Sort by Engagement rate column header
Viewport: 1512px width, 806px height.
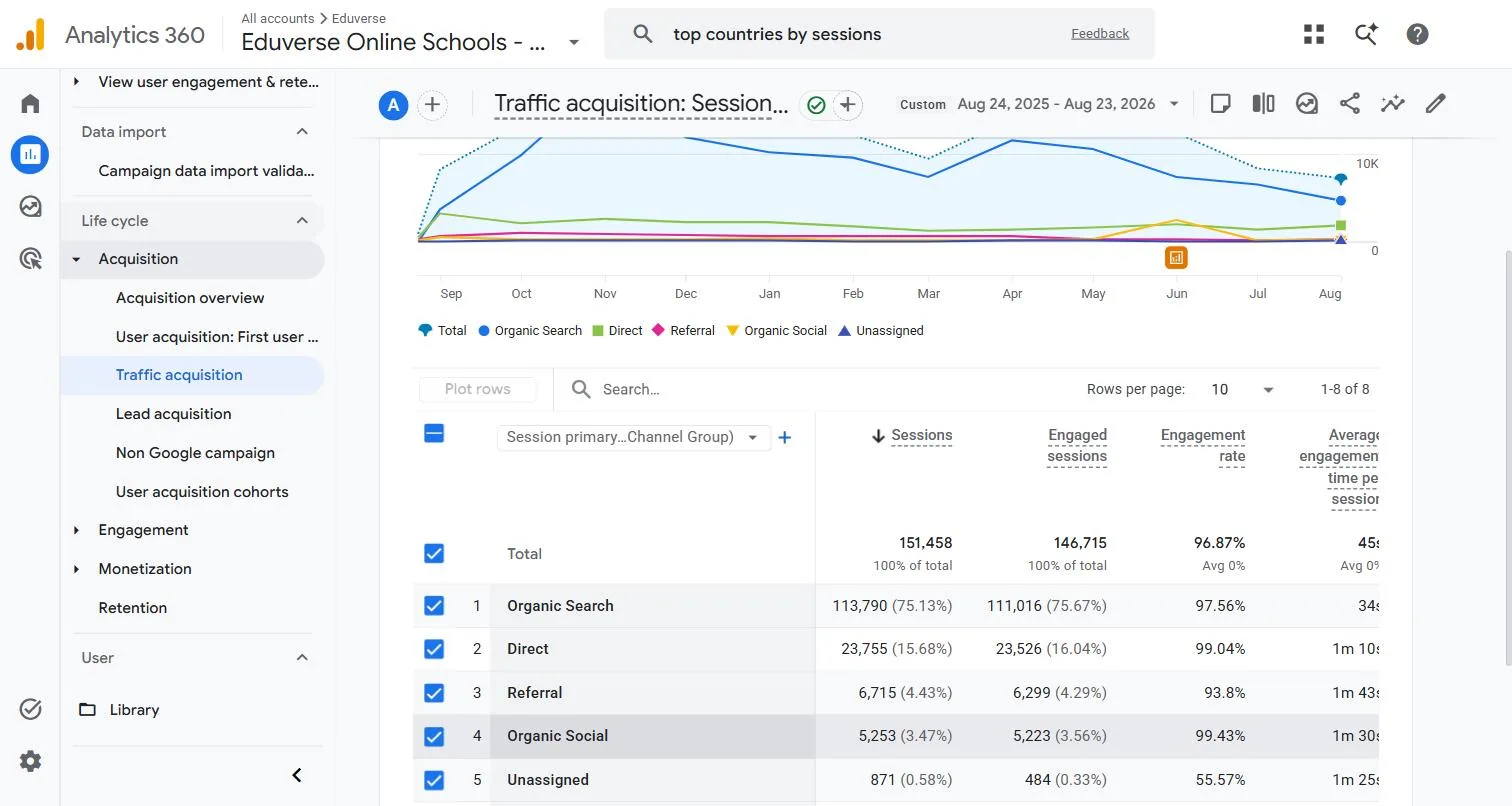pyautogui.click(x=1203, y=446)
